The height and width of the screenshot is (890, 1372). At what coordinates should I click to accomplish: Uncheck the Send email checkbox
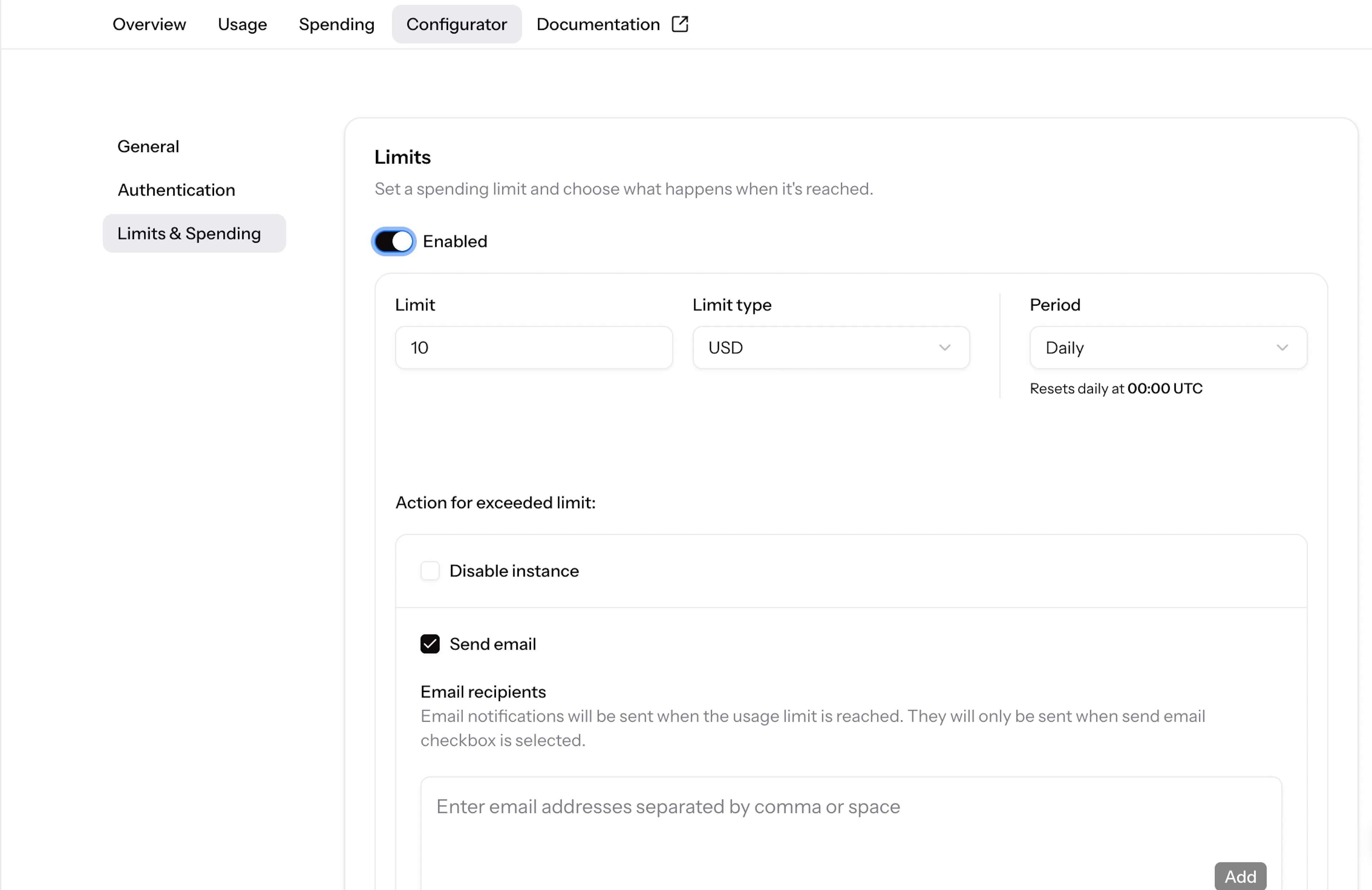pyautogui.click(x=430, y=644)
